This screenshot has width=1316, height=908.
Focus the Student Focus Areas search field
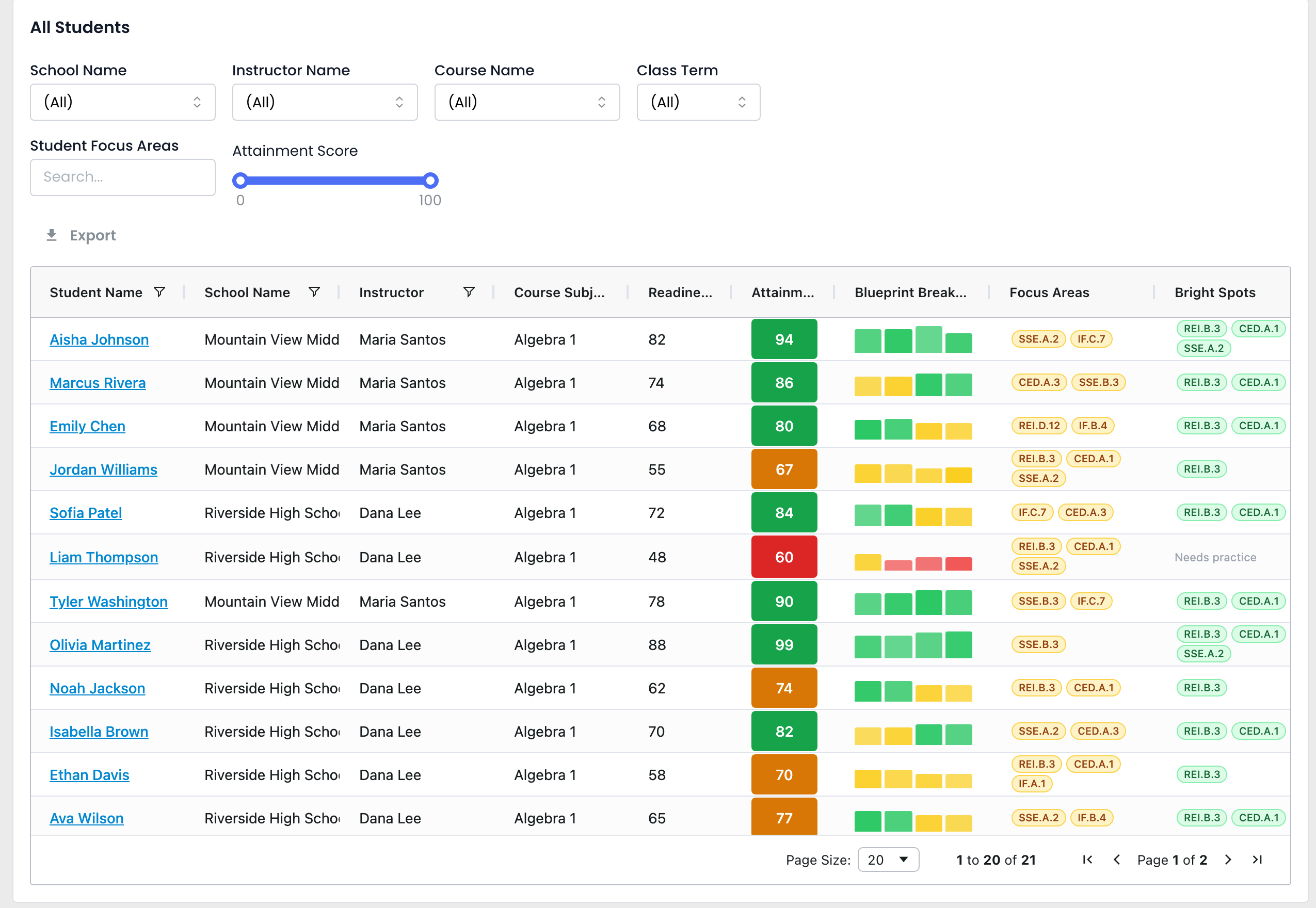click(x=122, y=177)
